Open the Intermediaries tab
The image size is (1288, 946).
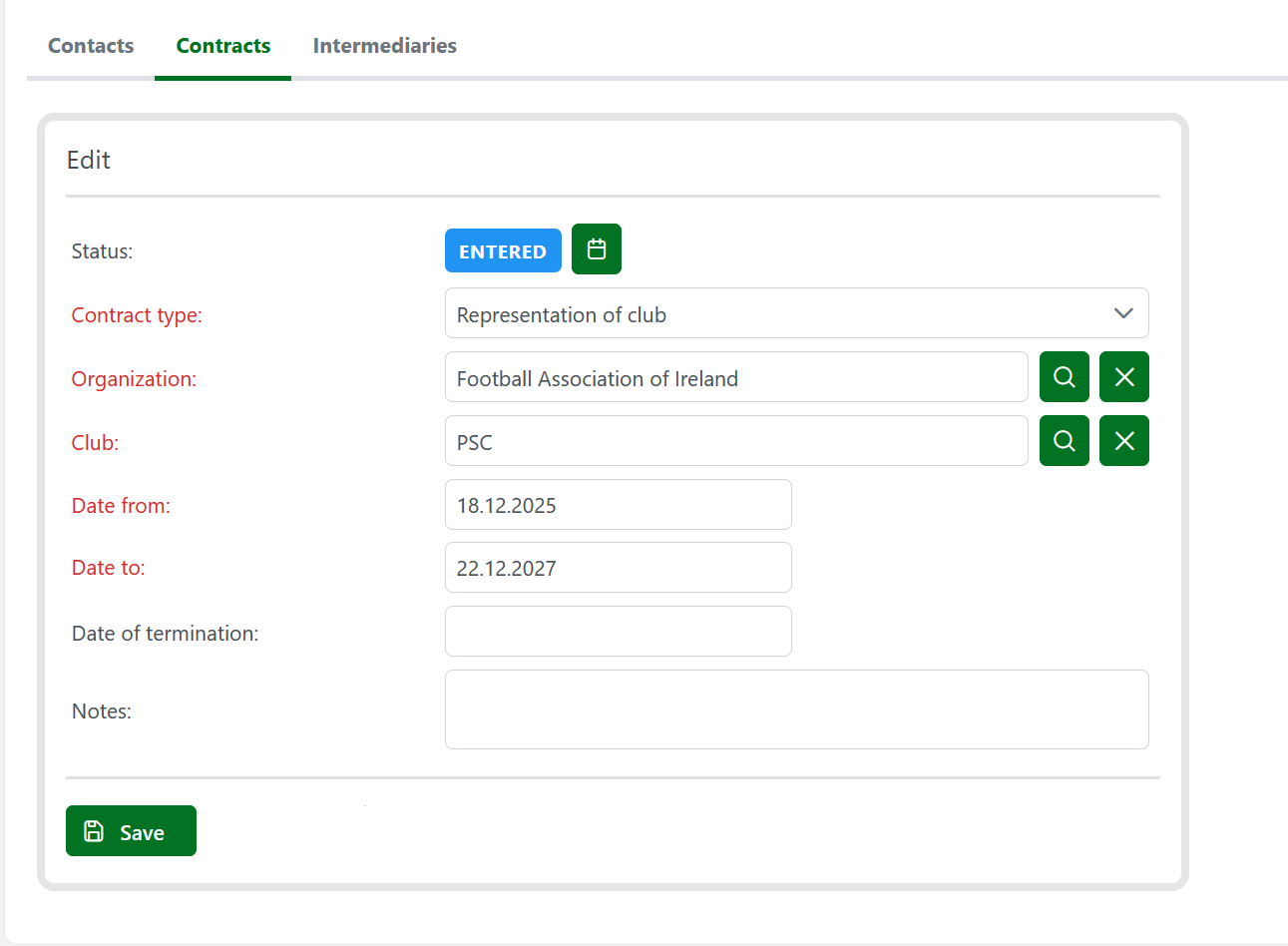click(x=384, y=46)
